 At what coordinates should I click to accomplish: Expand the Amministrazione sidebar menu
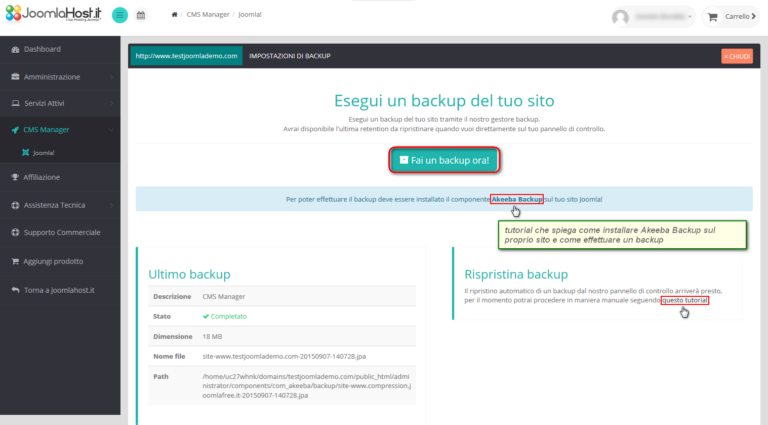60,76
